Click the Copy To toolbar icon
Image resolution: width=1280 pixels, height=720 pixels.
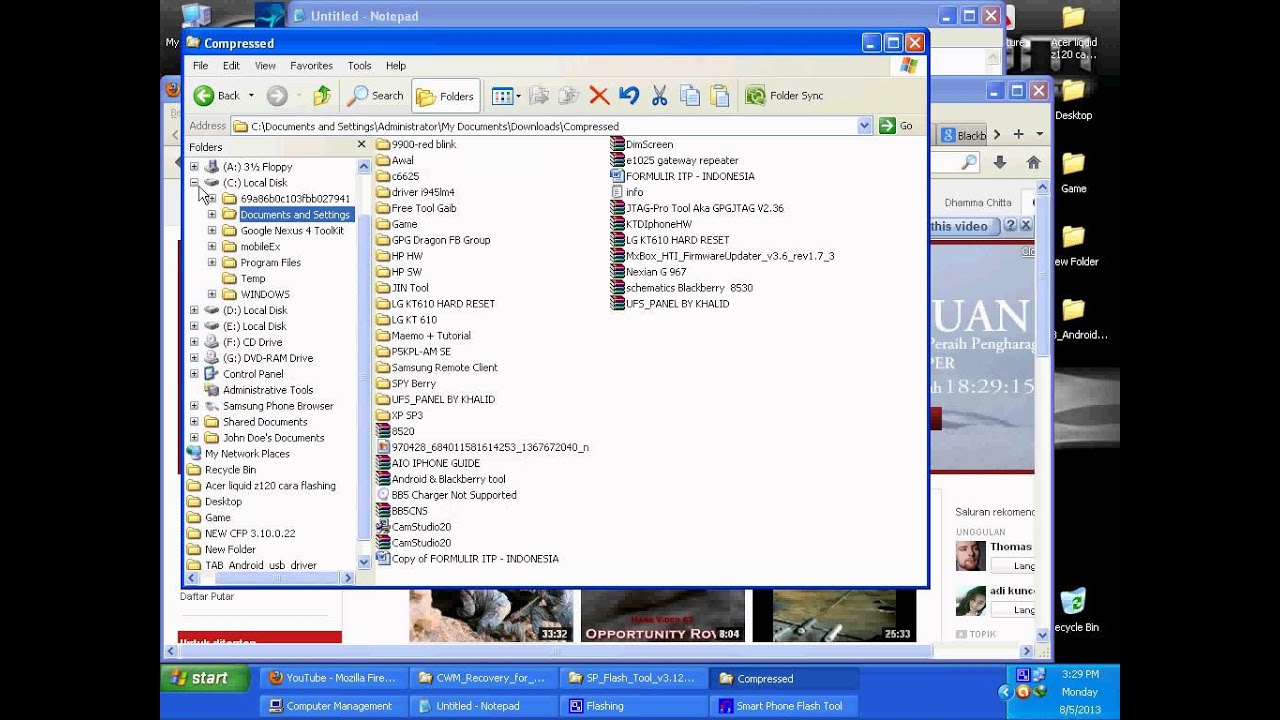(x=569, y=96)
